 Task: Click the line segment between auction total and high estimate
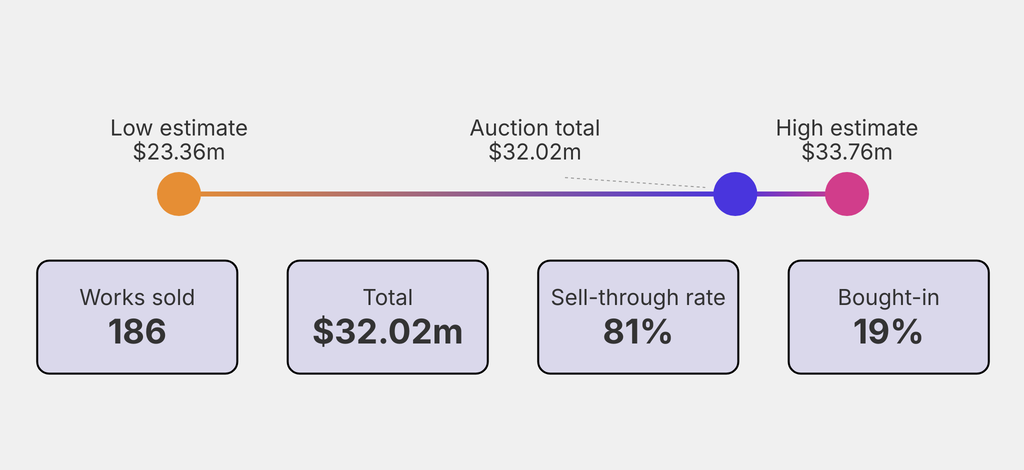(x=791, y=194)
